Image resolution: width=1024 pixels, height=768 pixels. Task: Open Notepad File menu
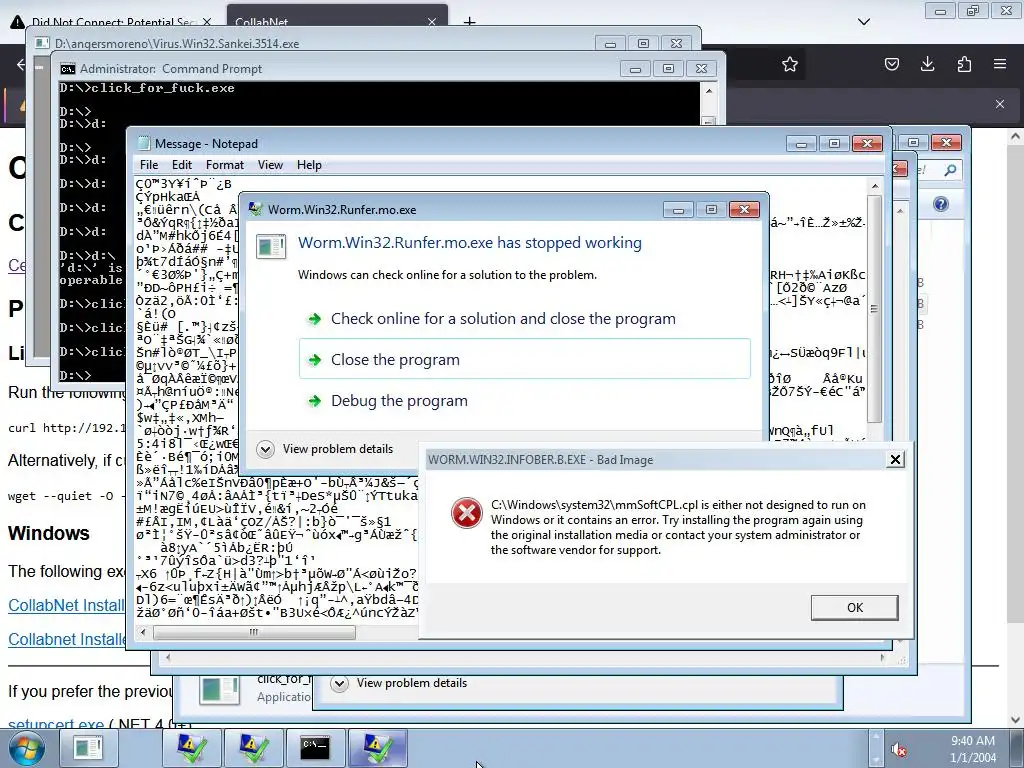(x=149, y=165)
